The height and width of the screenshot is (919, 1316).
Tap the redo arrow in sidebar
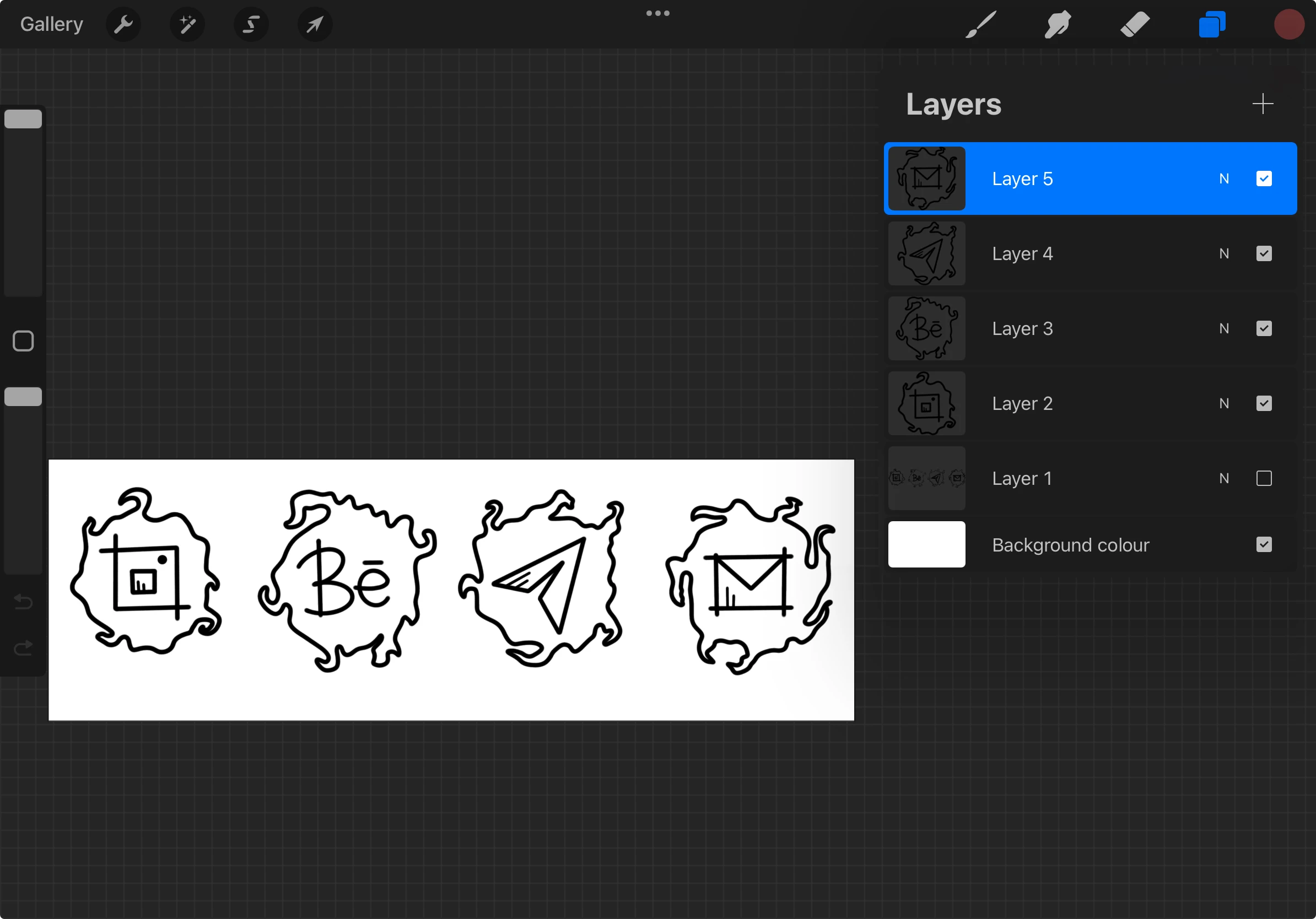point(23,648)
